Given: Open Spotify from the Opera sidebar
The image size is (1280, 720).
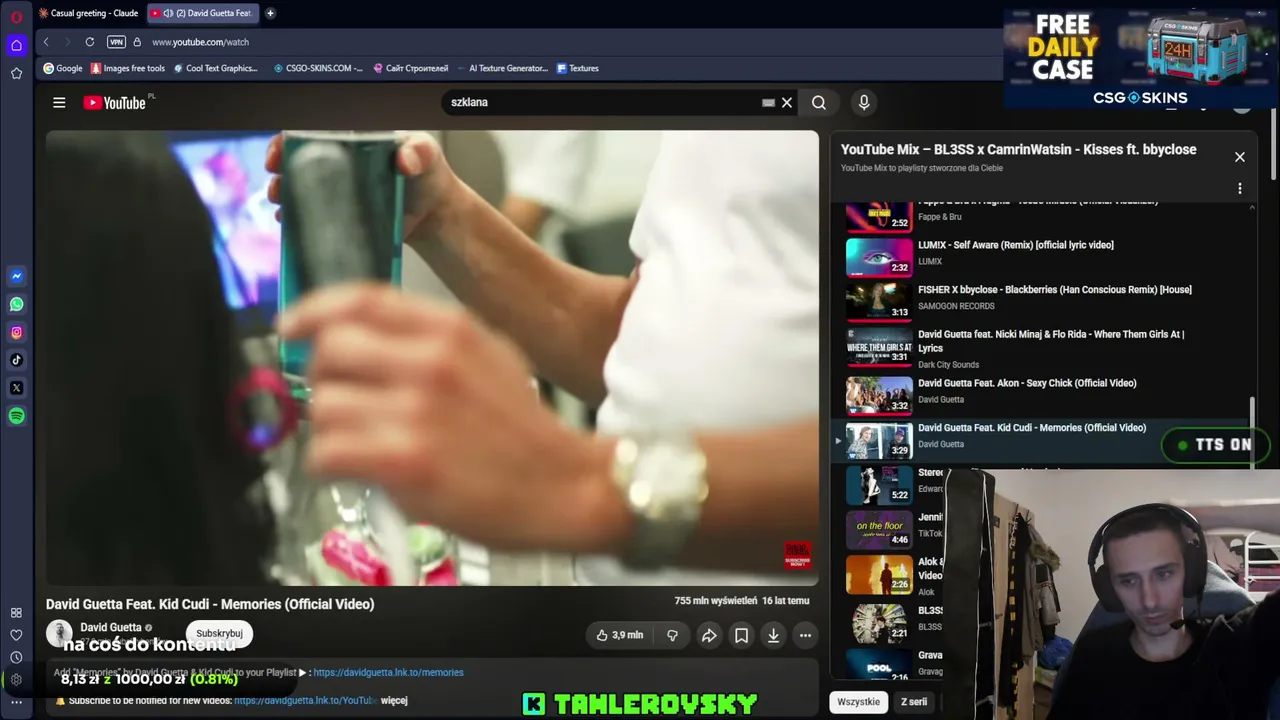Looking at the screenshot, I should point(16,416).
